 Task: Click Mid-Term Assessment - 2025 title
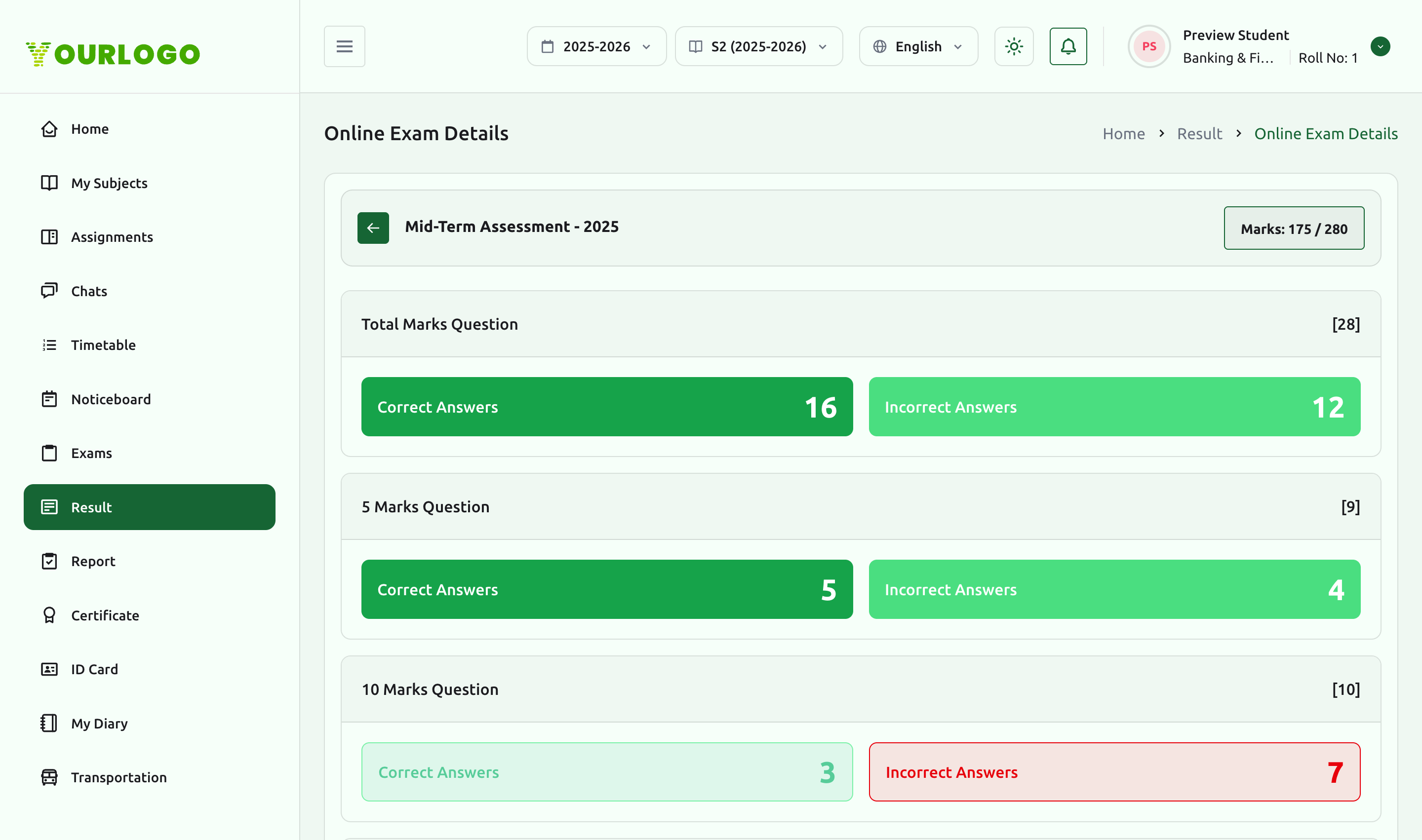pos(512,227)
